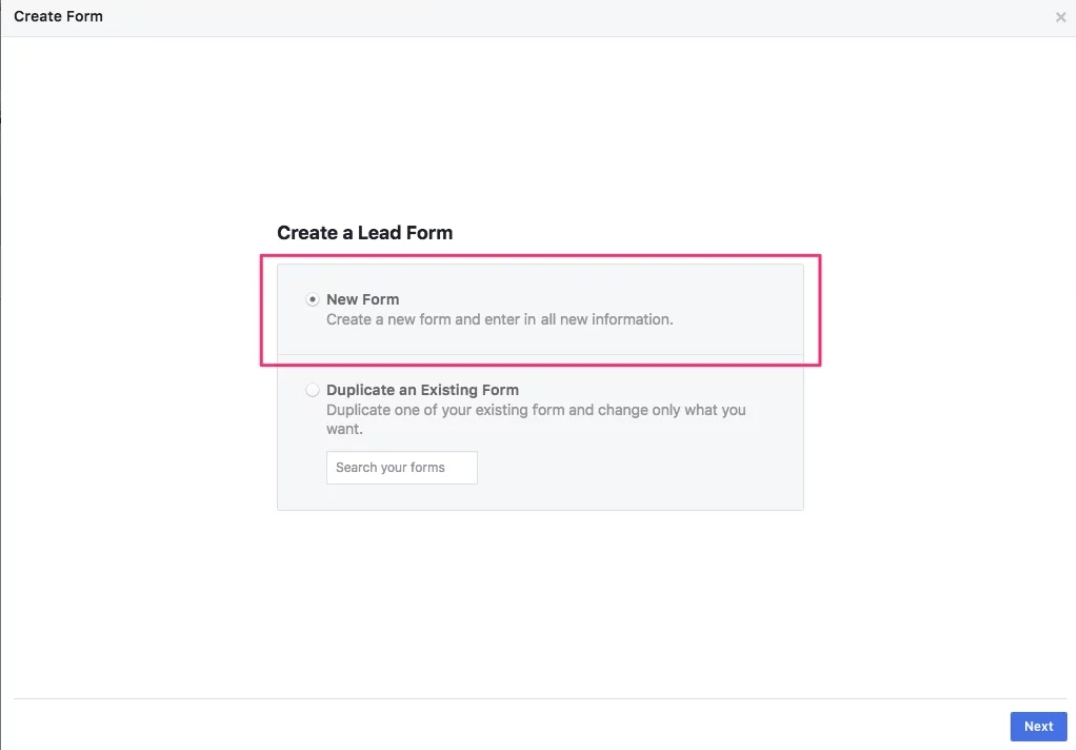Select the New Form radio button
This screenshot has height=750, width=1076.
pos(313,299)
